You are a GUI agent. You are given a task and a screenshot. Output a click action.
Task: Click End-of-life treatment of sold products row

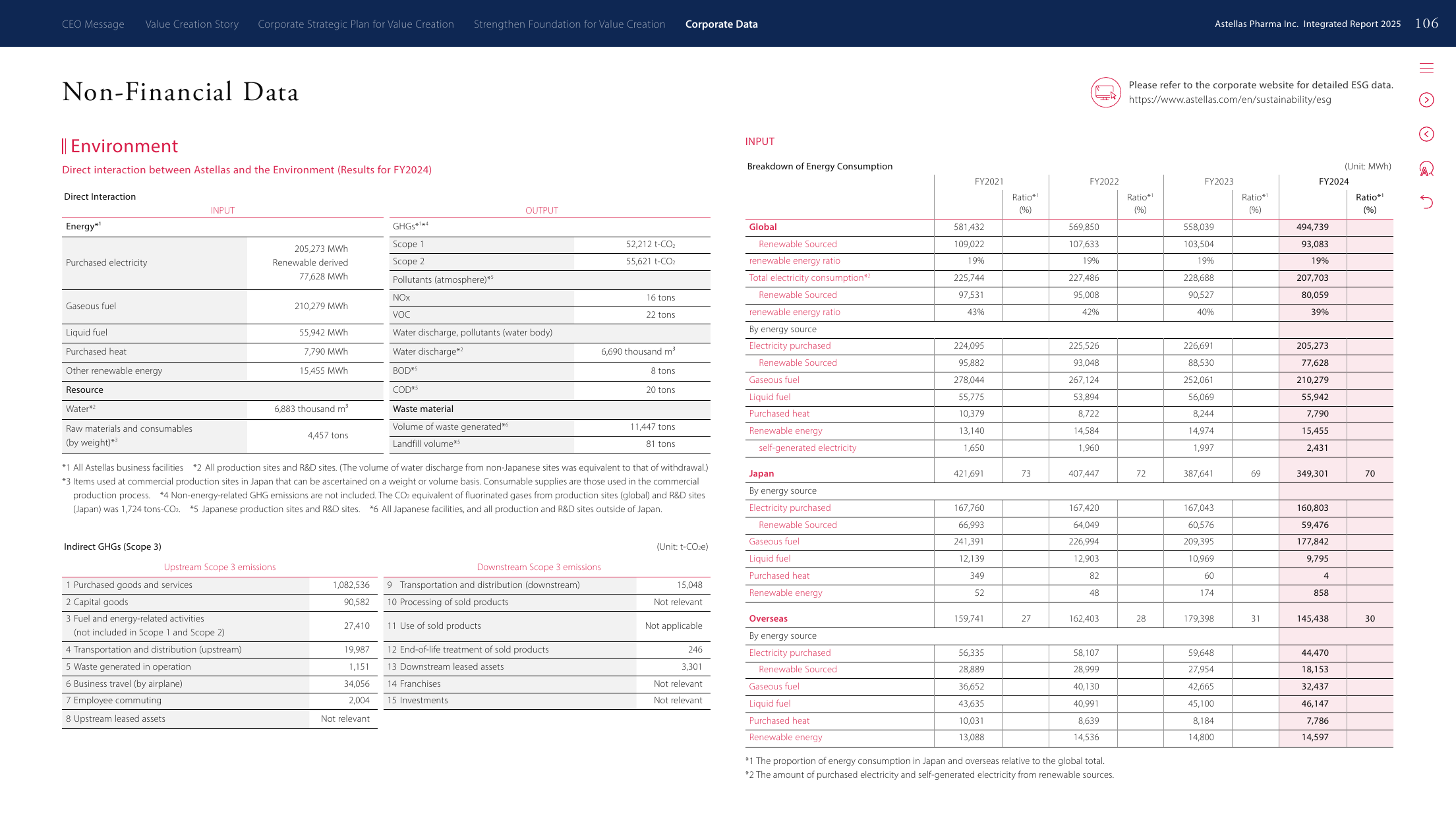(x=547, y=649)
